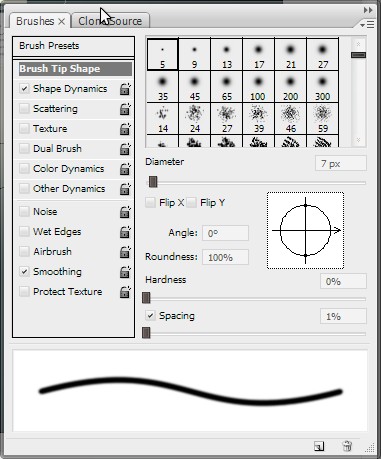This screenshot has height=459, width=381.
Task: Toggle the Noise lock icon
Action: pyautogui.click(x=125, y=212)
